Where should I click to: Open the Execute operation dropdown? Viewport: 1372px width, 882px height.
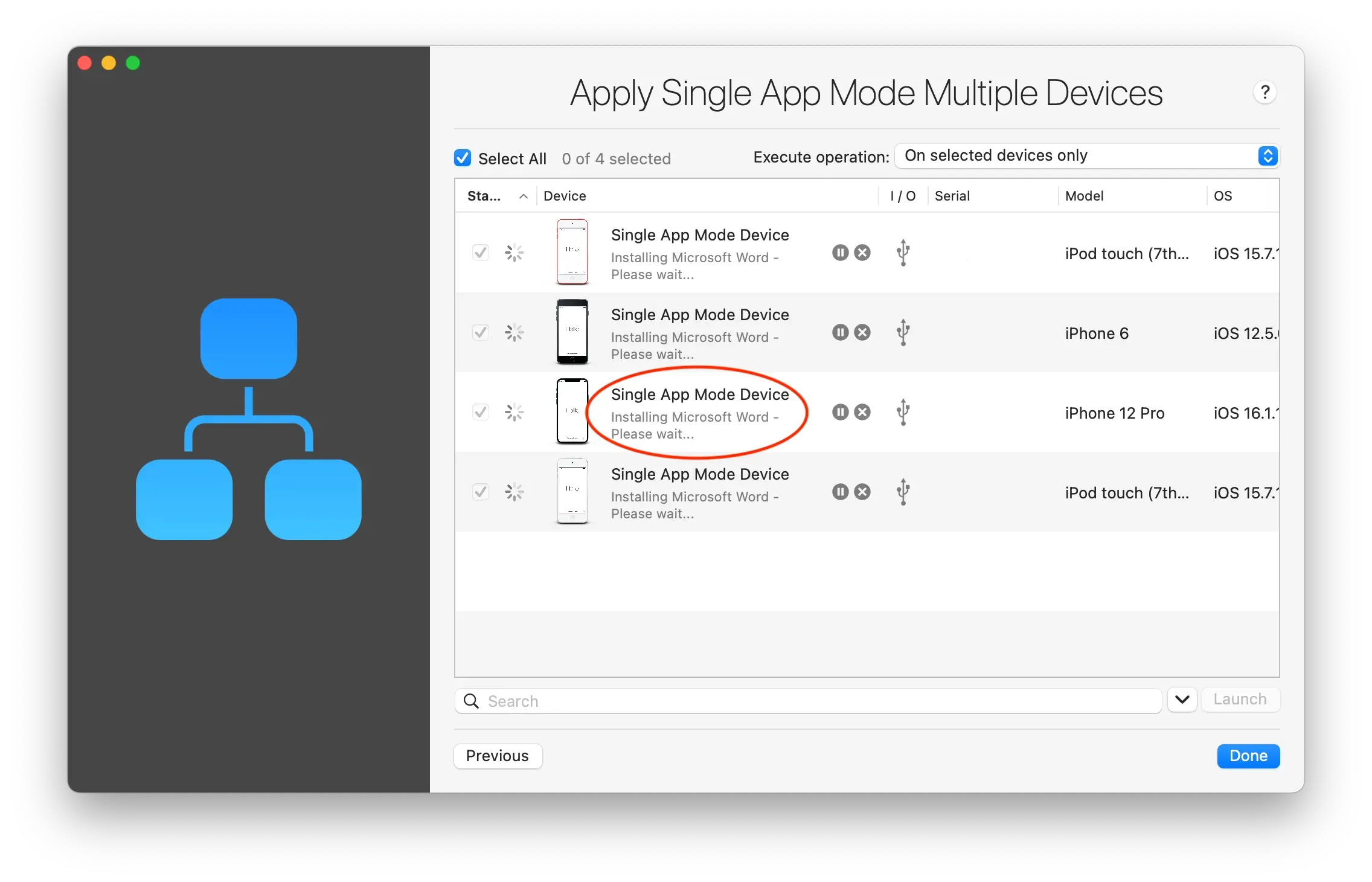tap(1086, 156)
